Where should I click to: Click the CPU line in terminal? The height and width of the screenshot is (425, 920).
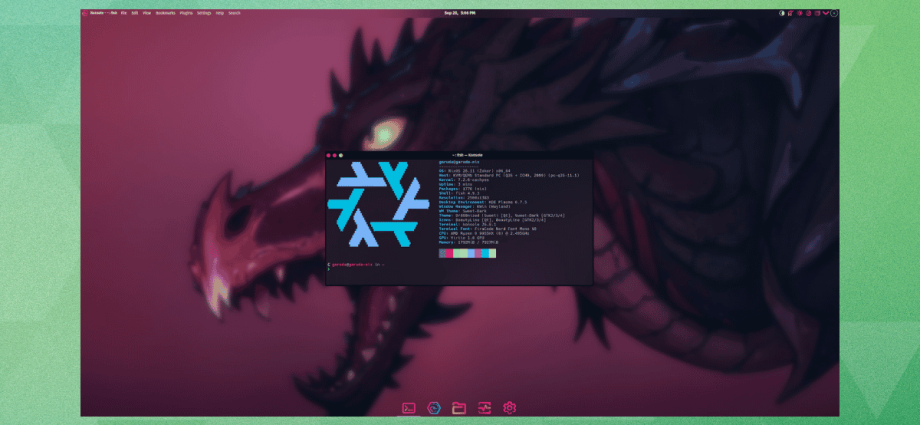[x=484, y=233]
